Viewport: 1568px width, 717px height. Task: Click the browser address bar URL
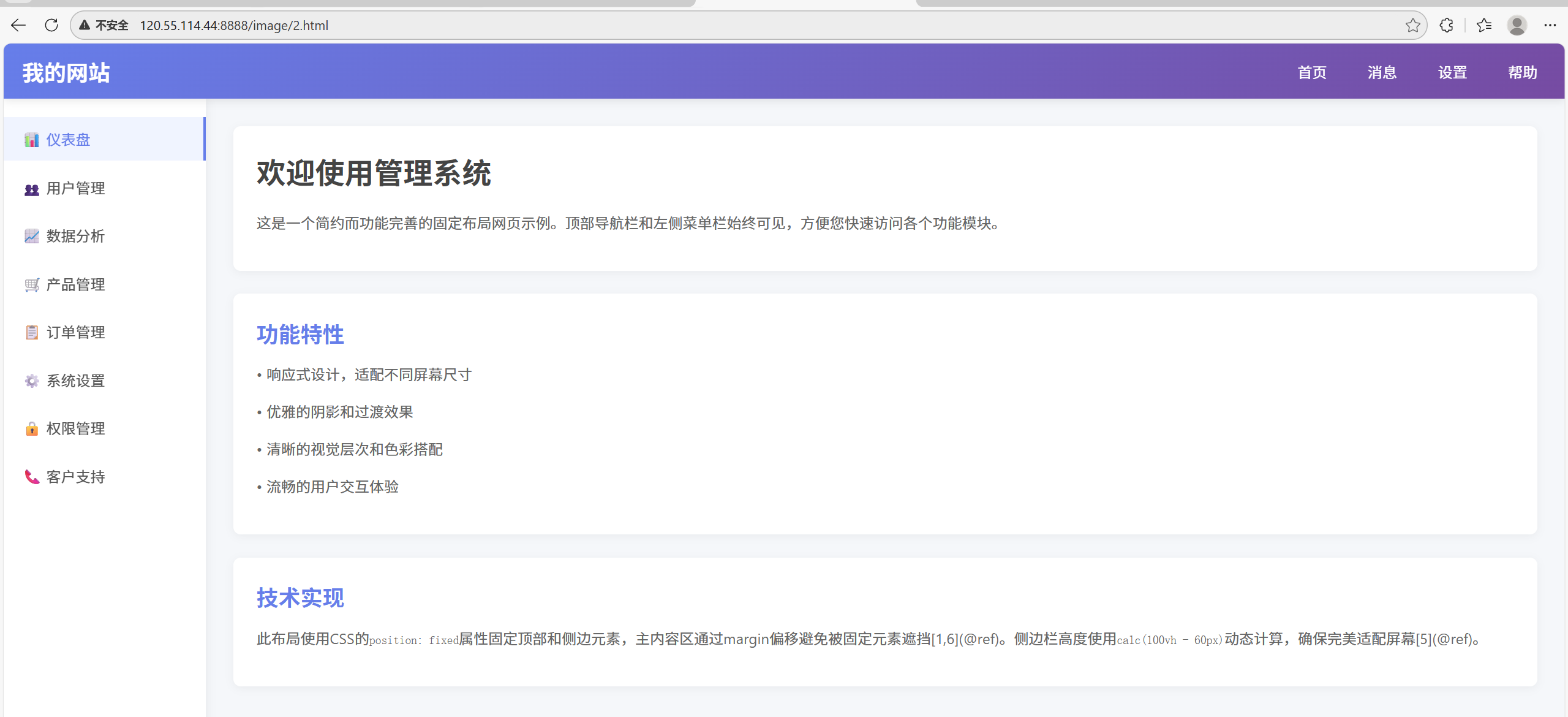point(234,26)
